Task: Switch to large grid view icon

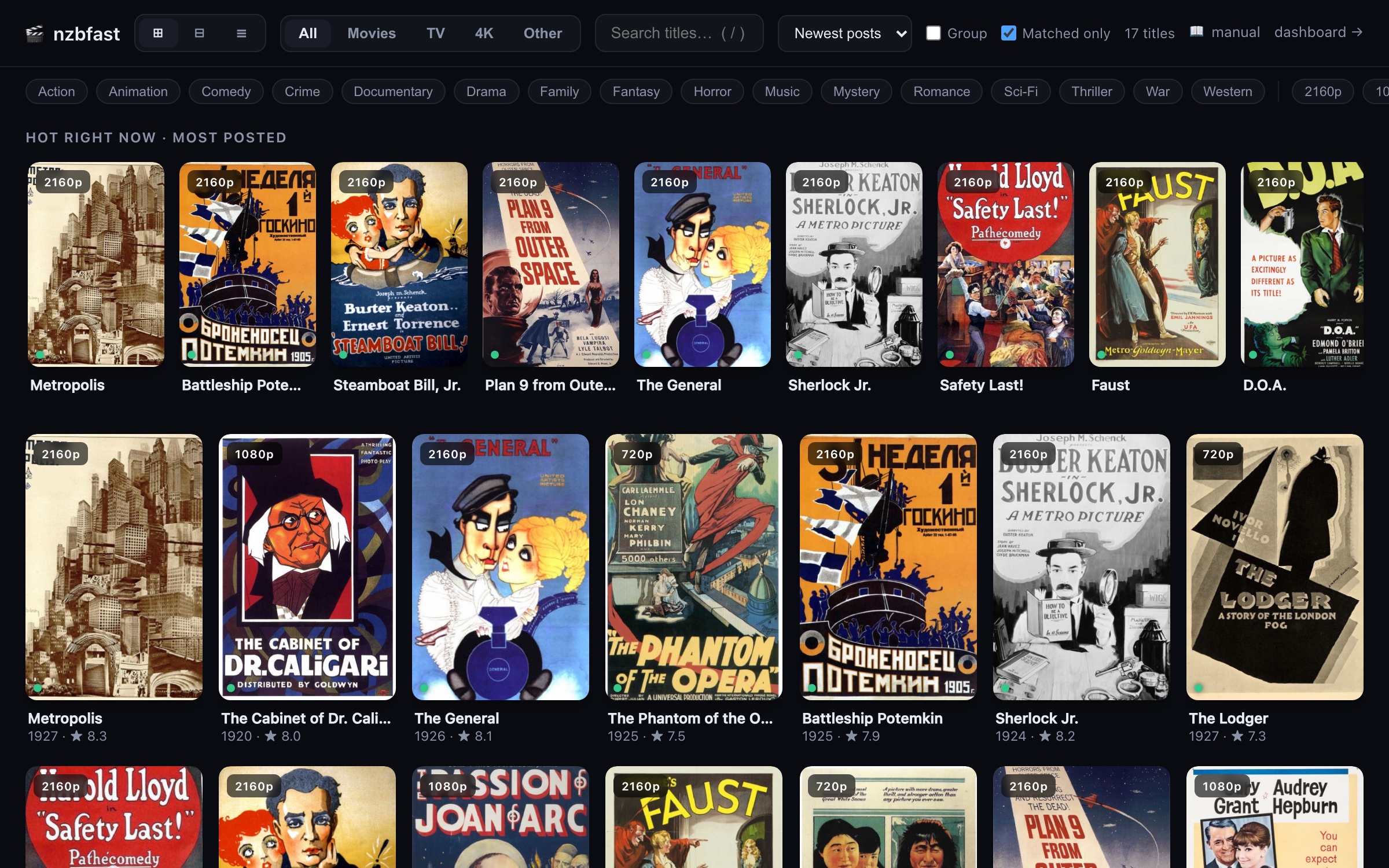Action: (x=157, y=33)
